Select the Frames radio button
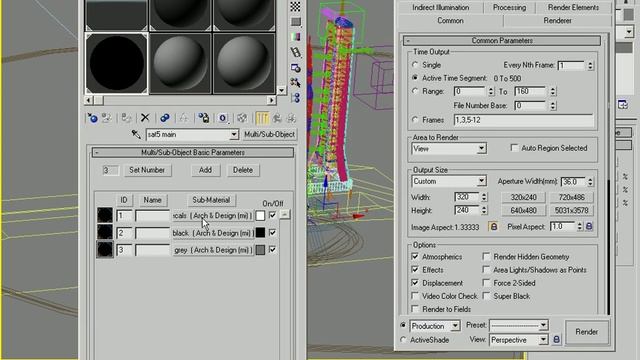The image size is (640, 360). 415,120
